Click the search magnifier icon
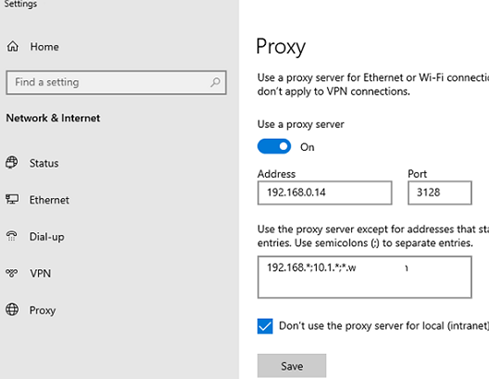 coord(215,82)
